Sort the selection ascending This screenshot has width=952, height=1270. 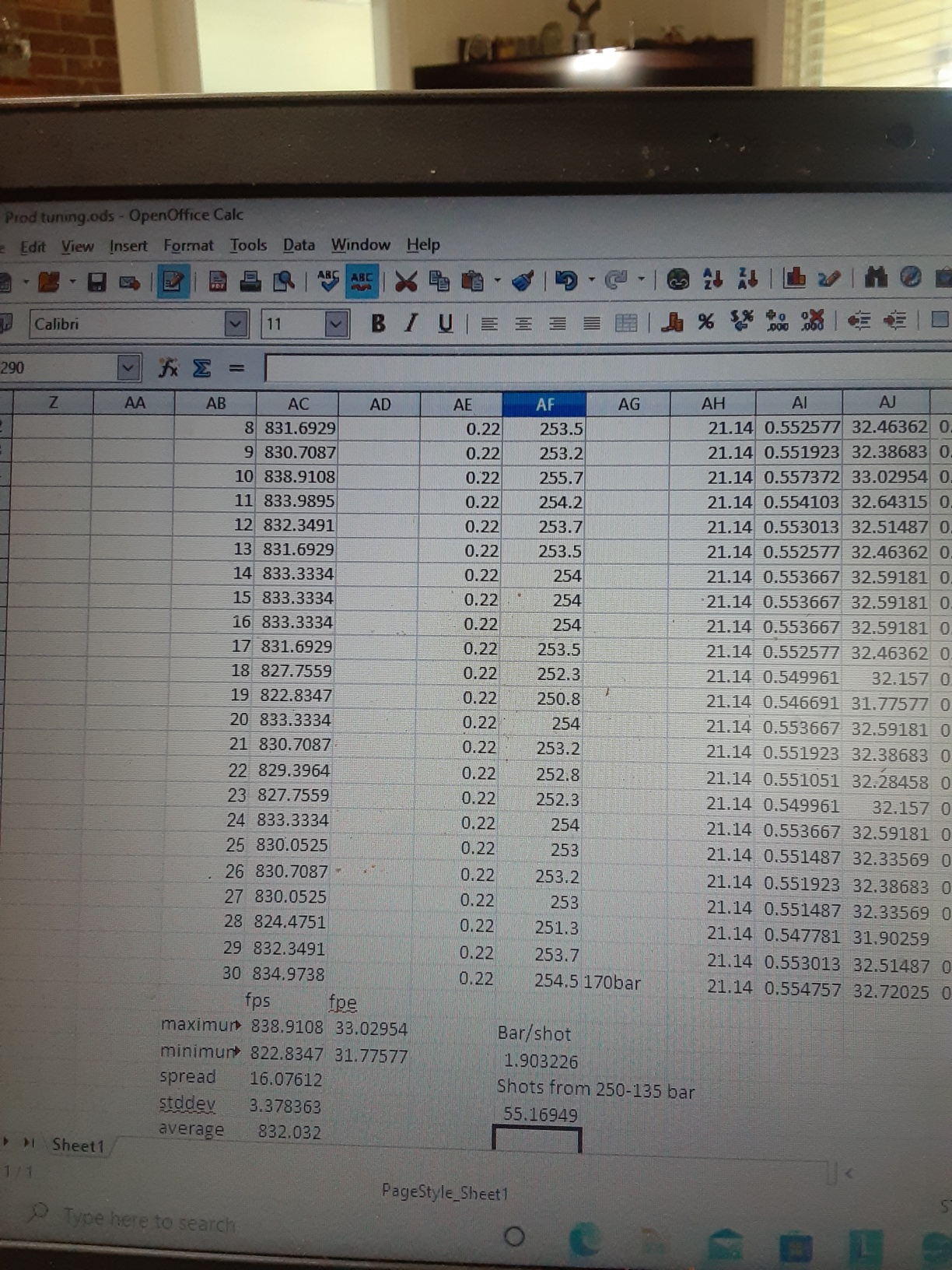[x=712, y=279]
